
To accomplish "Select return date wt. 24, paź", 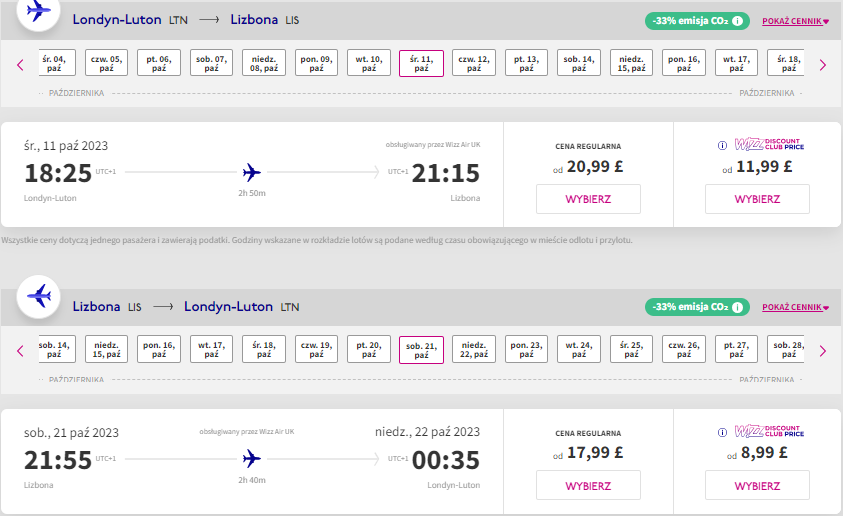I will click(x=579, y=349).
